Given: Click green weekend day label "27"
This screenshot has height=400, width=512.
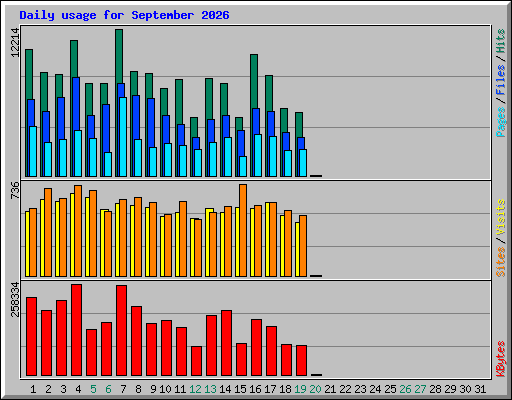Looking at the screenshot, I should tap(420, 389).
